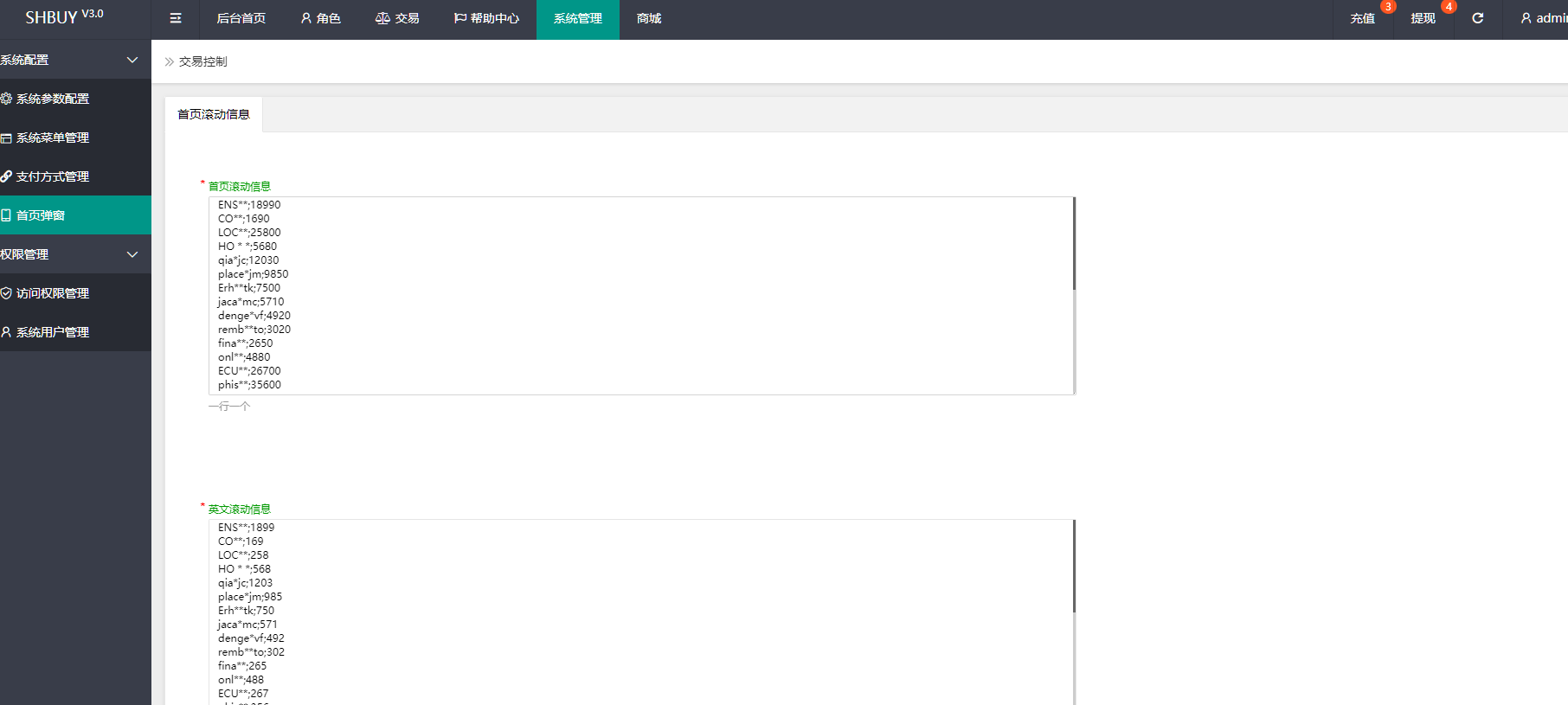Click the gear icon beside 系统参数配置
Viewport: 1568px width, 705px height.
[6, 99]
